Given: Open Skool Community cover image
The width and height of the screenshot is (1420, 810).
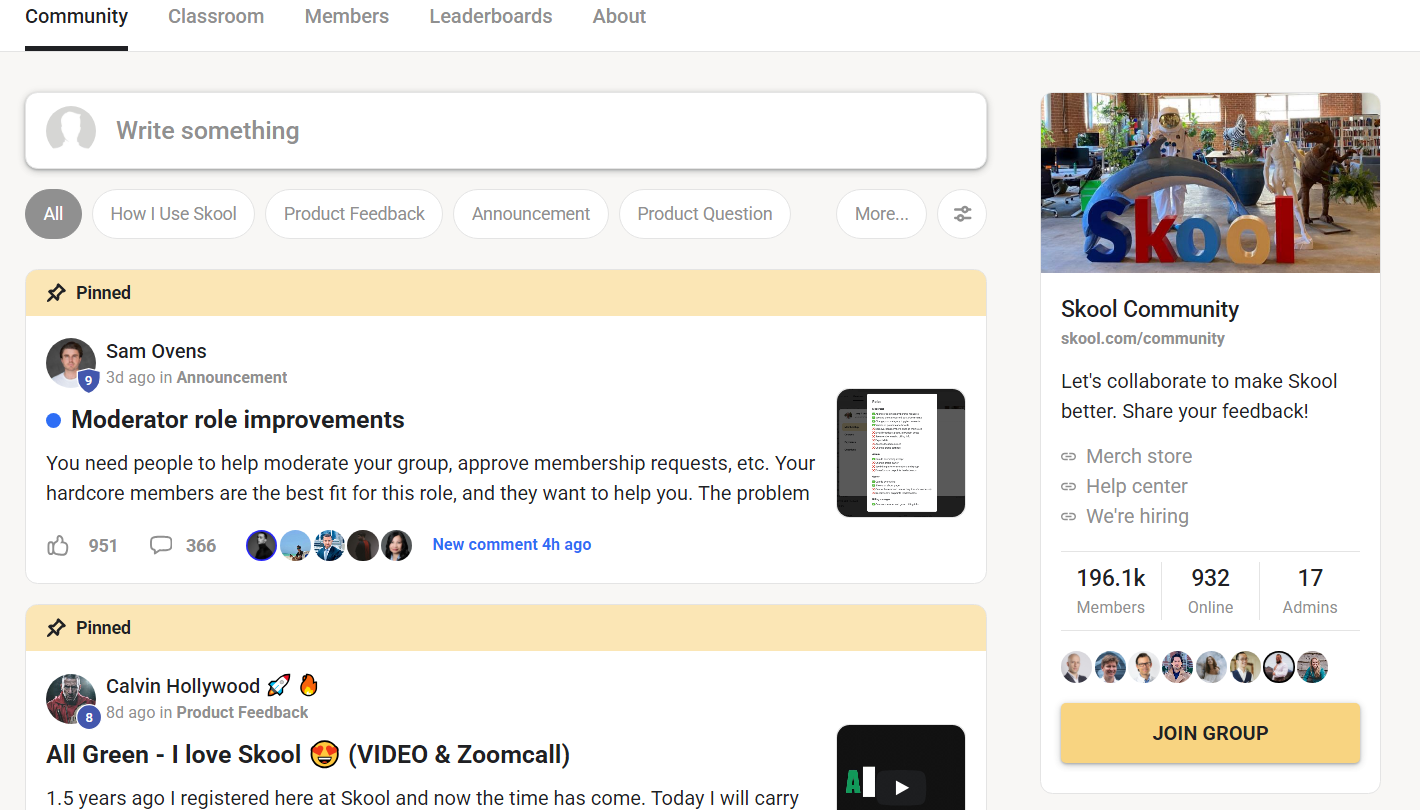Looking at the screenshot, I should 1210,183.
